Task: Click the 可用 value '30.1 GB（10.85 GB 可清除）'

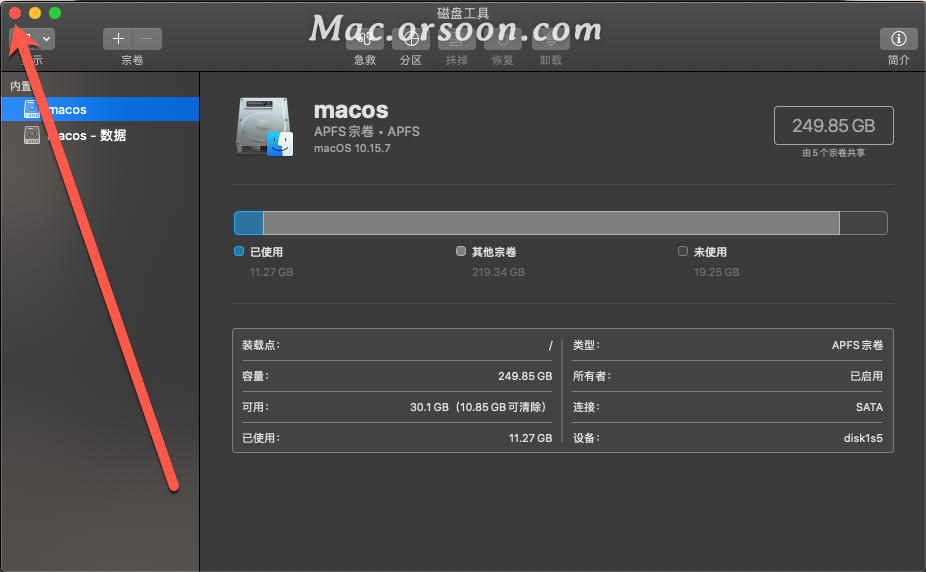Action: 480,407
